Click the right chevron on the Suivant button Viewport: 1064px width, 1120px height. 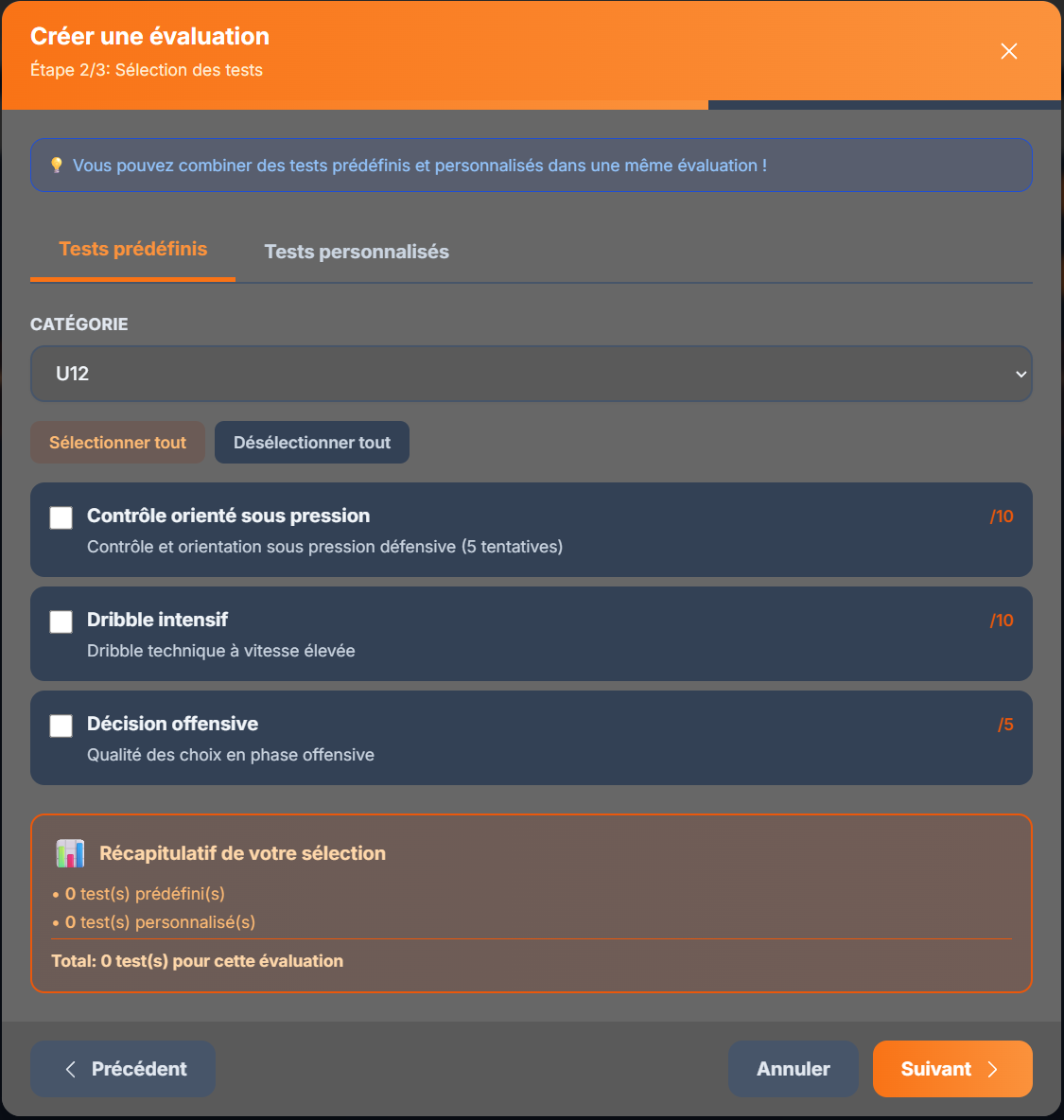(x=992, y=1068)
